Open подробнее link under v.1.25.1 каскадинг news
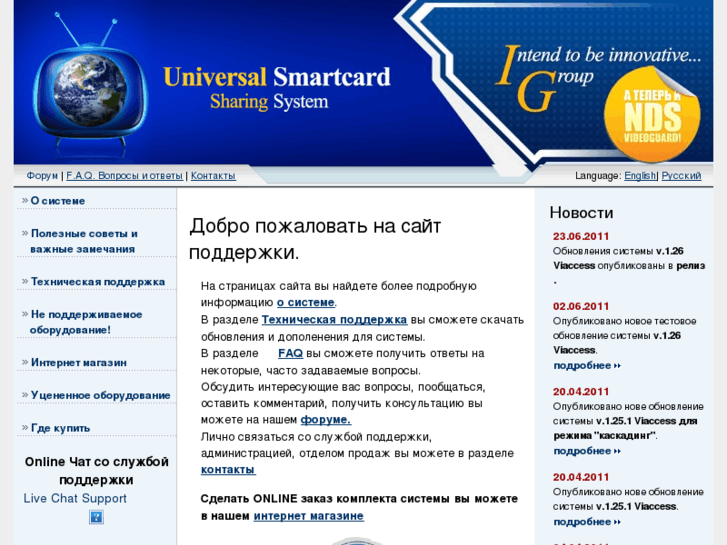 587,451
